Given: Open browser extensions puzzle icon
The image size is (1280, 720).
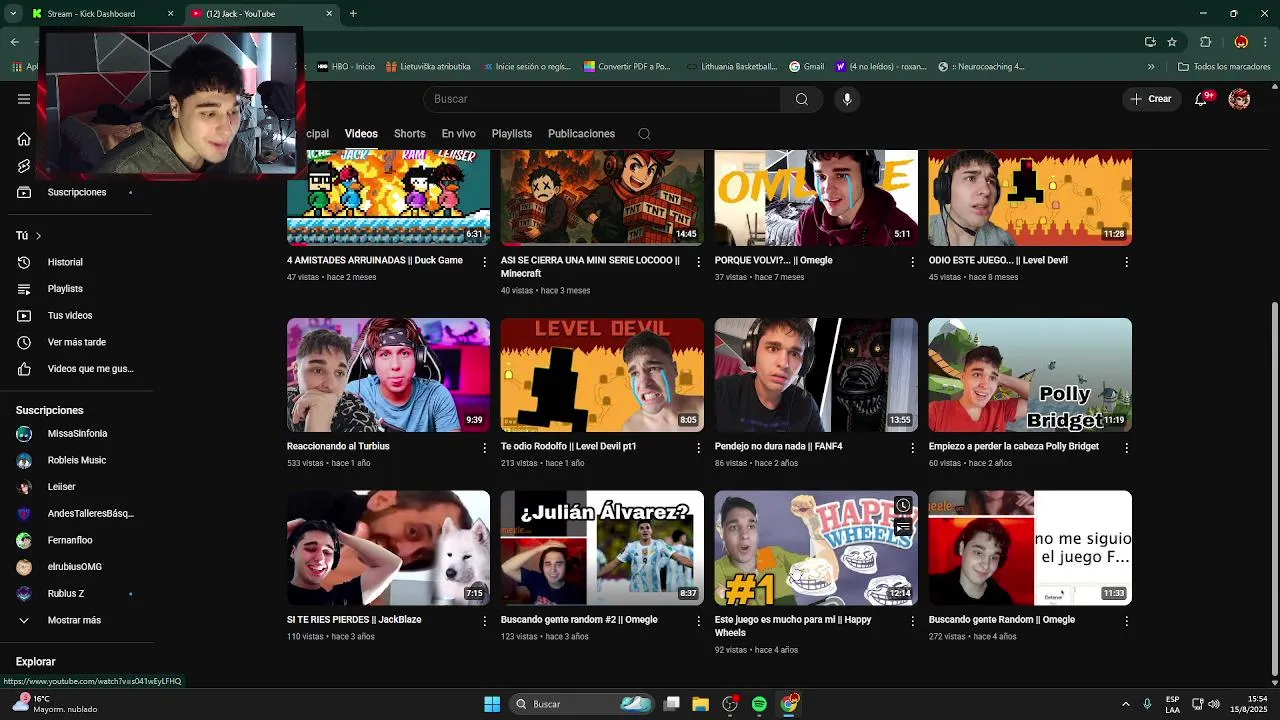Looking at the screenshot, I should [x=1205, y=42].
